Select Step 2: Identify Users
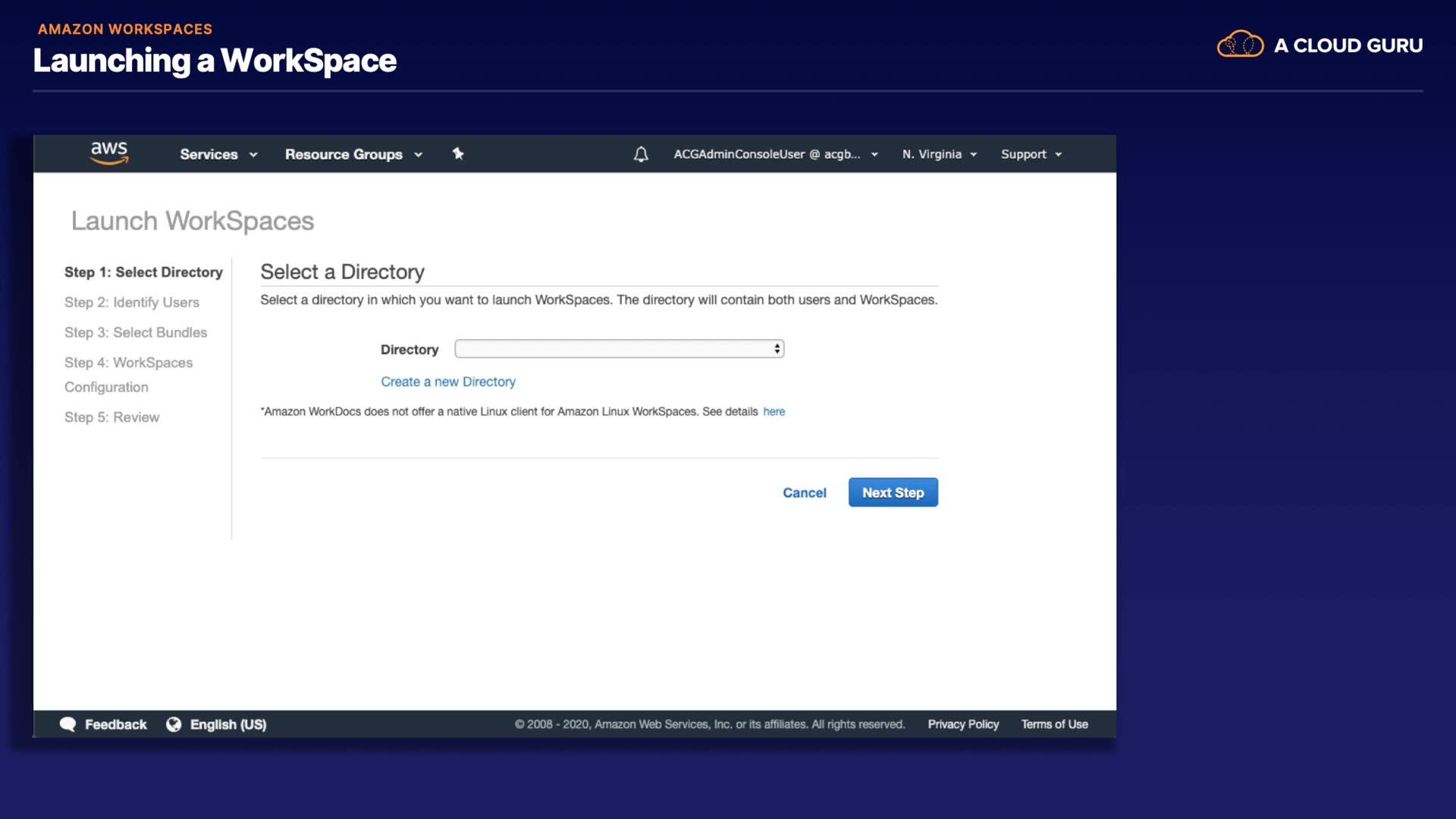 [x=132, y=303]
